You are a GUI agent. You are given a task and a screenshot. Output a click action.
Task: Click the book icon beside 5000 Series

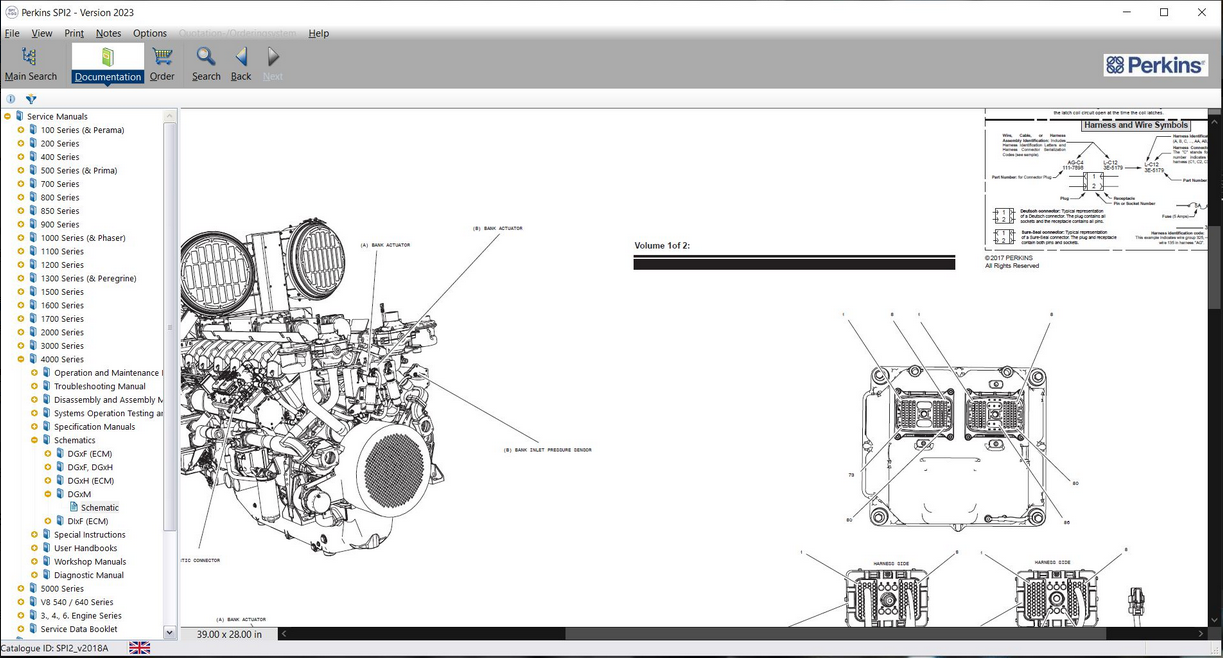[x=33, y=589]
